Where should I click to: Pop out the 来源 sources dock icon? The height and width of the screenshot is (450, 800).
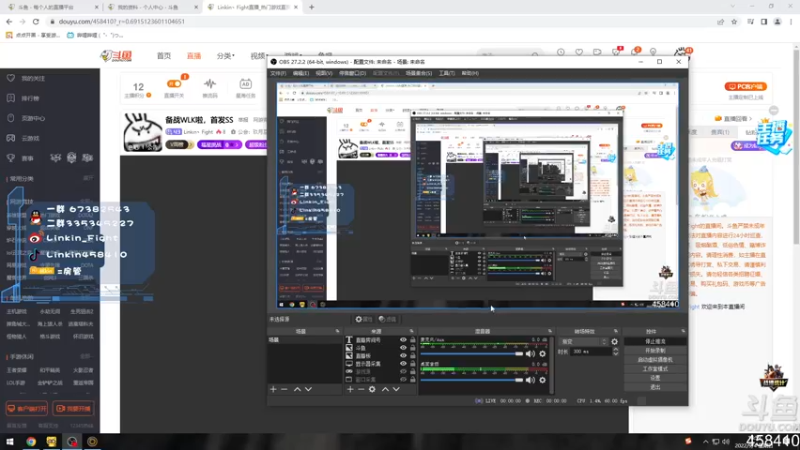coord(411,331)
